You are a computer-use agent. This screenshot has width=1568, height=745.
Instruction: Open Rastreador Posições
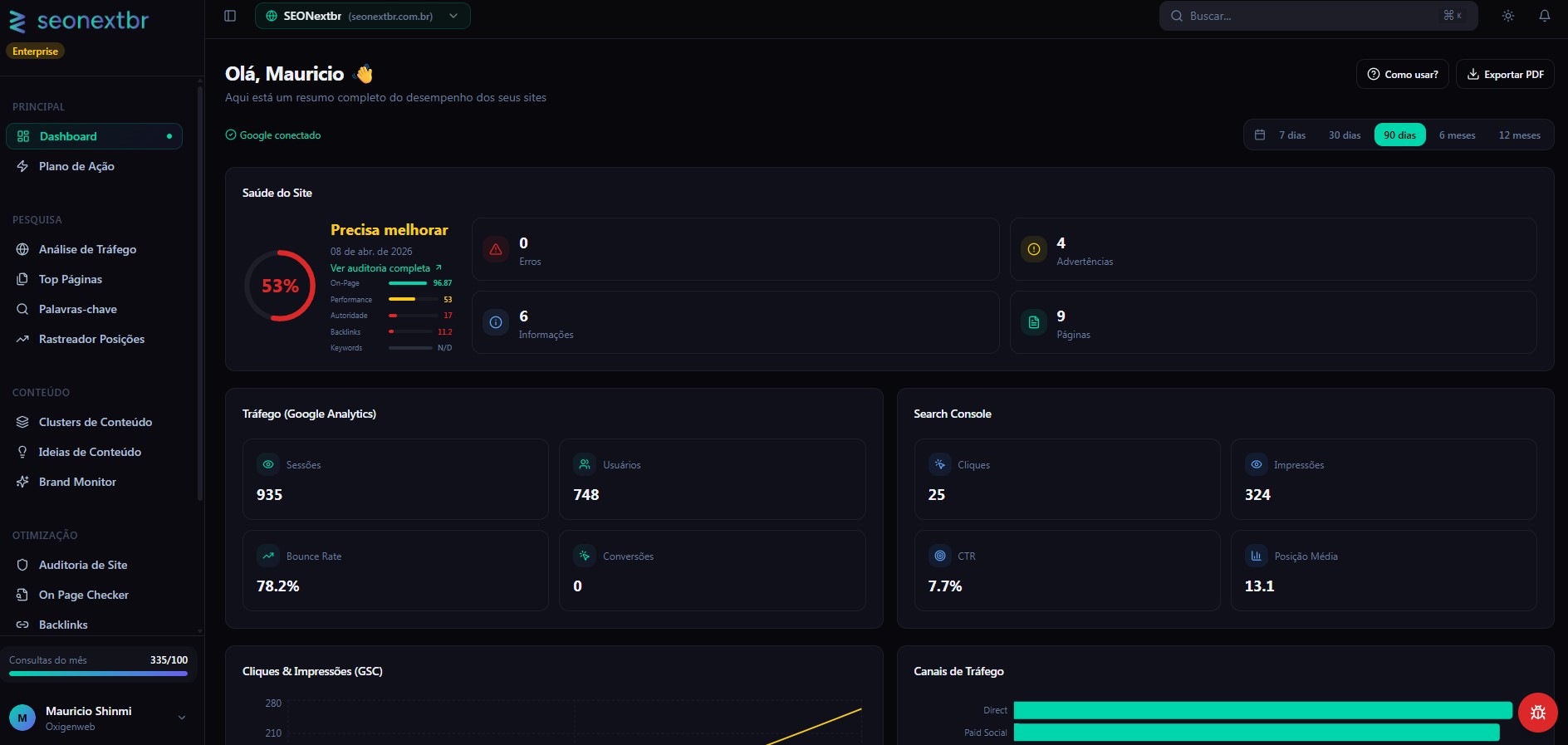94,339
